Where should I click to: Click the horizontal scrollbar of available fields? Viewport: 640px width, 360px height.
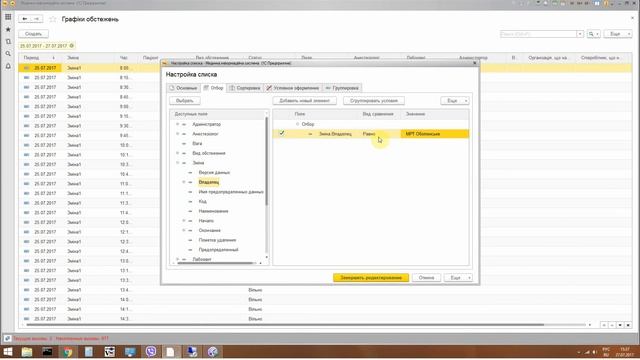pyautogui.click(x=215, y=263)
